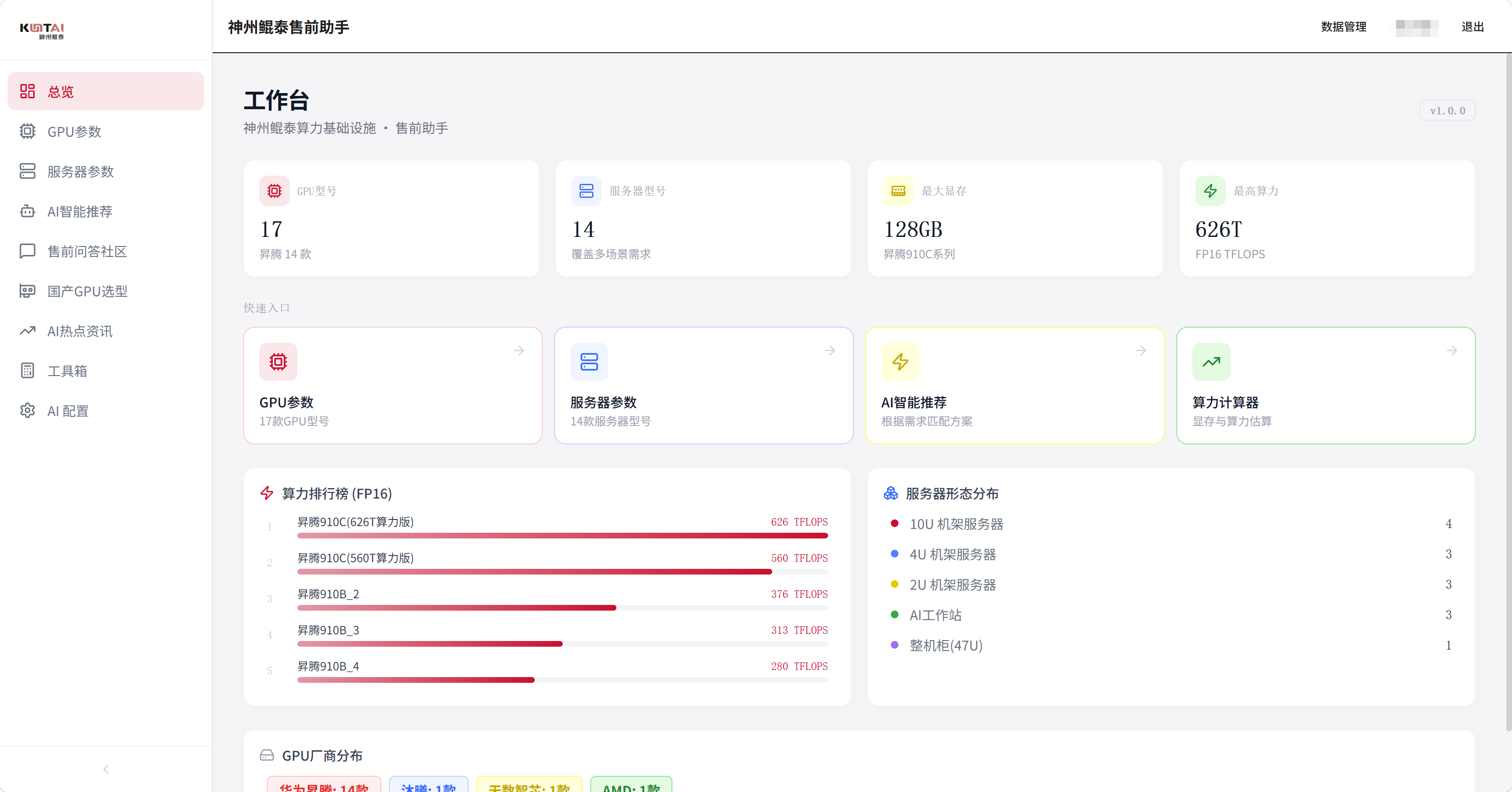Click the 沐曦: 1款 vendor tag
The image size is (1512, 792).
point(428,785)
